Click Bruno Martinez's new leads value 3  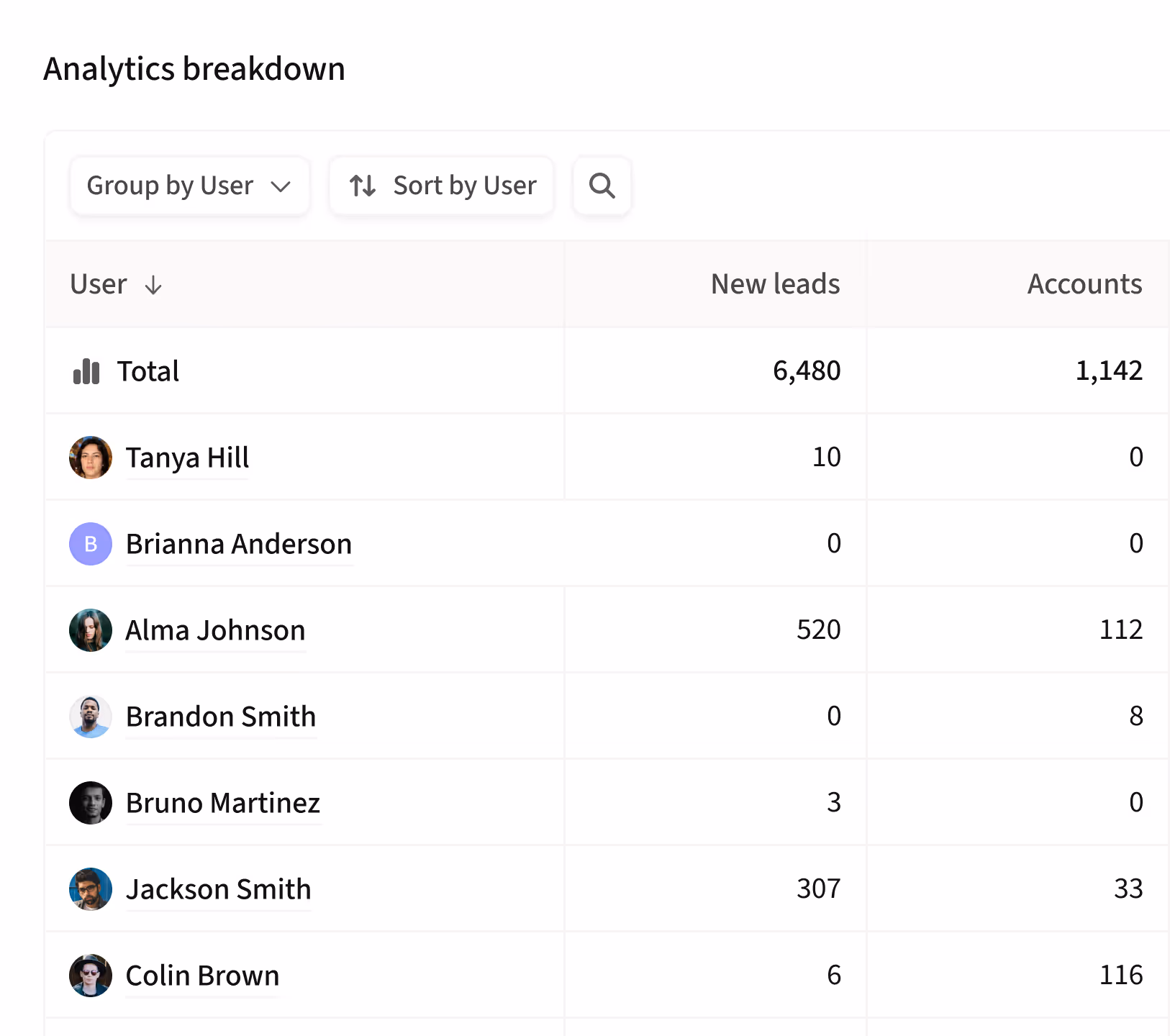coord(834,802)
